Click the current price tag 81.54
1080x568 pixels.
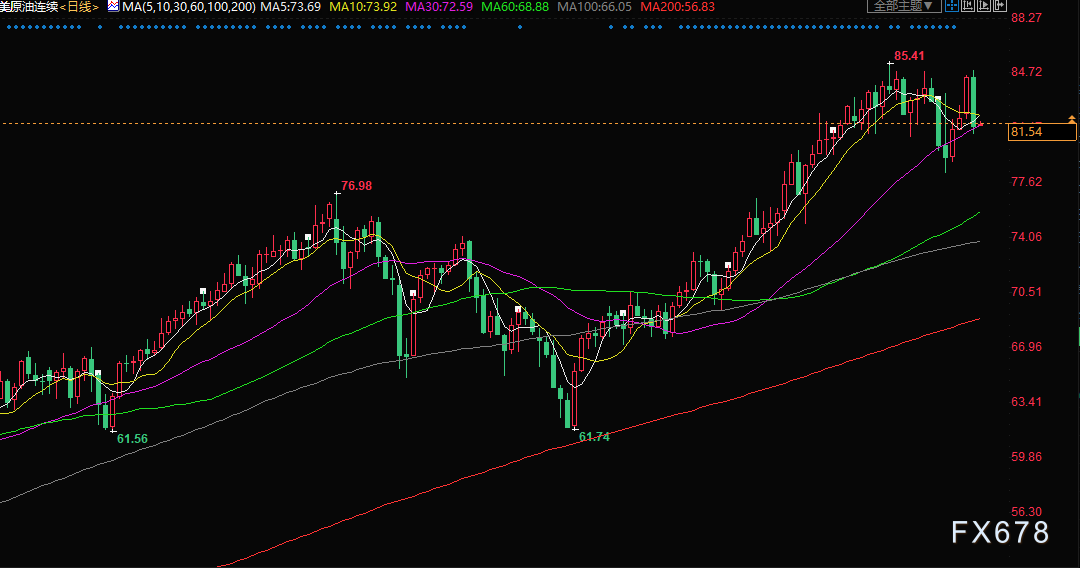1041,132
